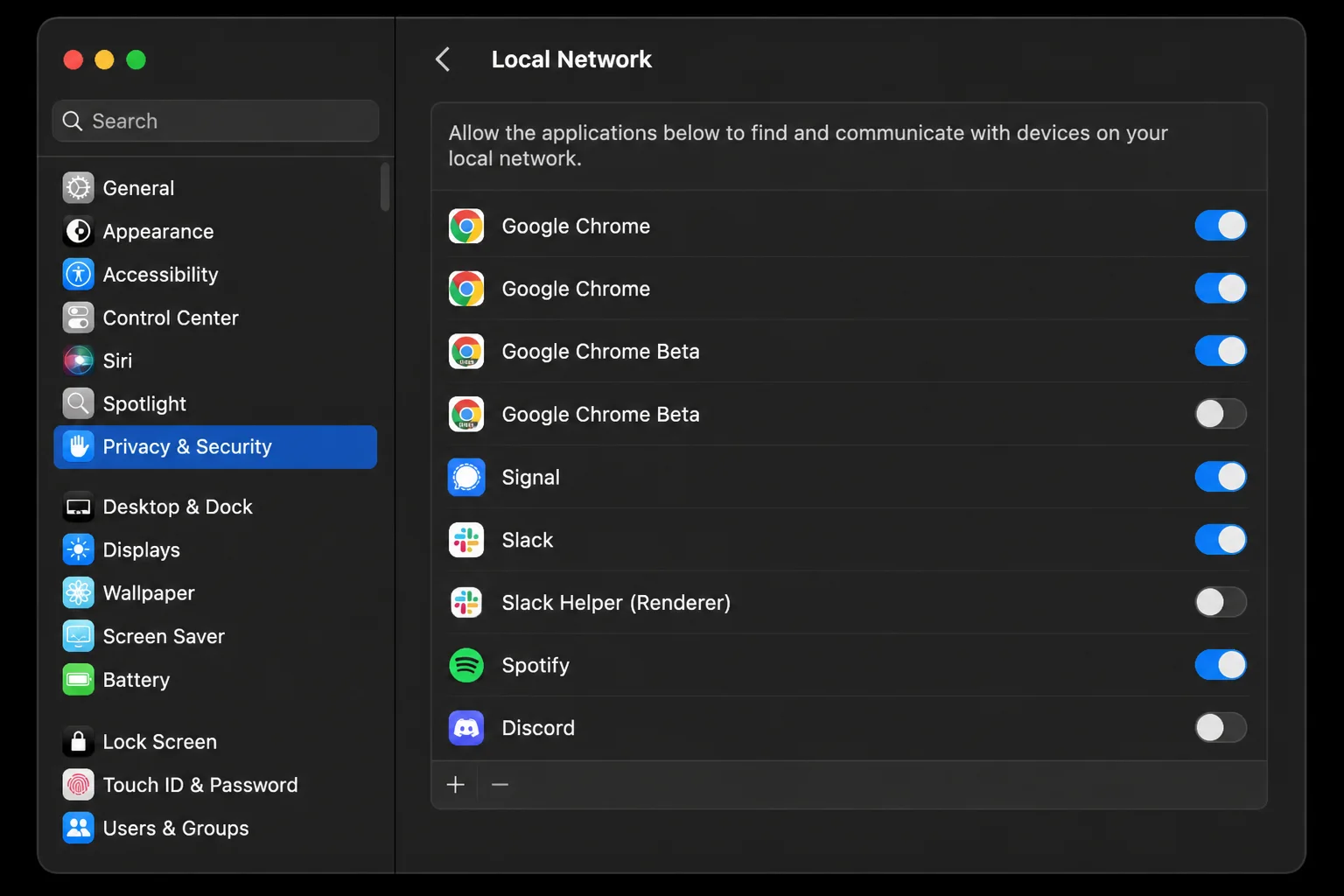Screen dimensions: 1344x896
Task: Open Touch ID & Password label
Action: coord(200,785)
